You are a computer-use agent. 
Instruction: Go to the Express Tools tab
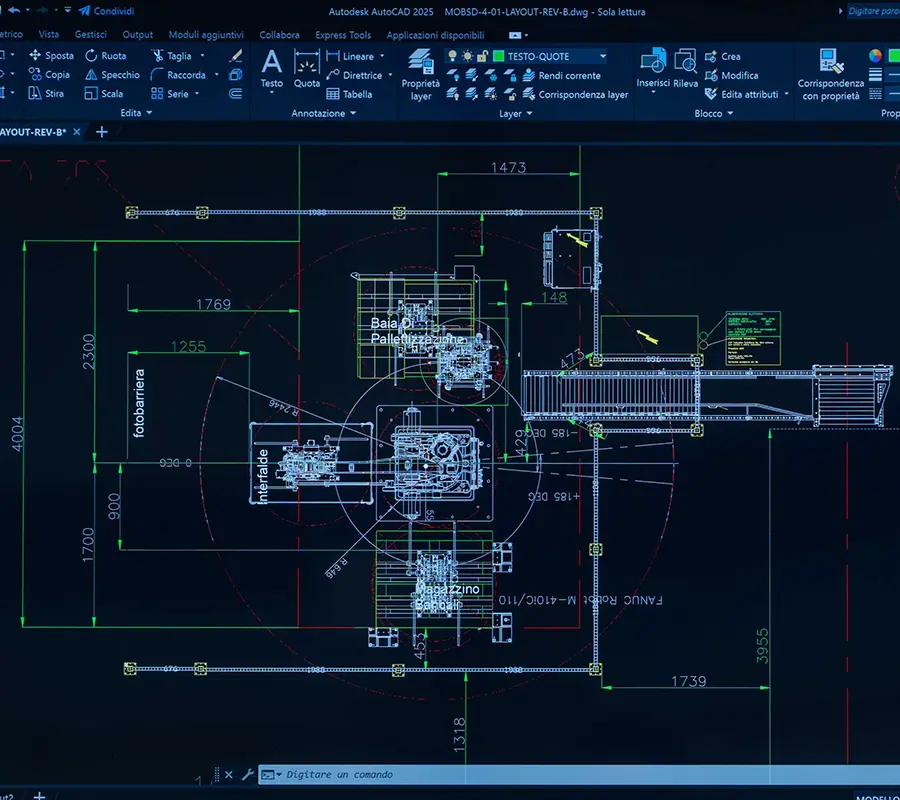343,35
